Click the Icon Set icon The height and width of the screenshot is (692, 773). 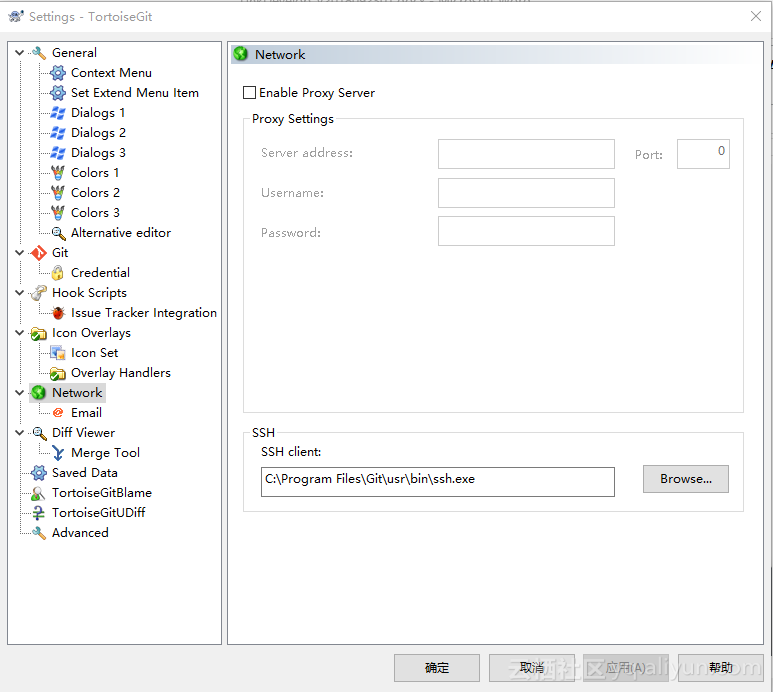(x=58, y=353)
